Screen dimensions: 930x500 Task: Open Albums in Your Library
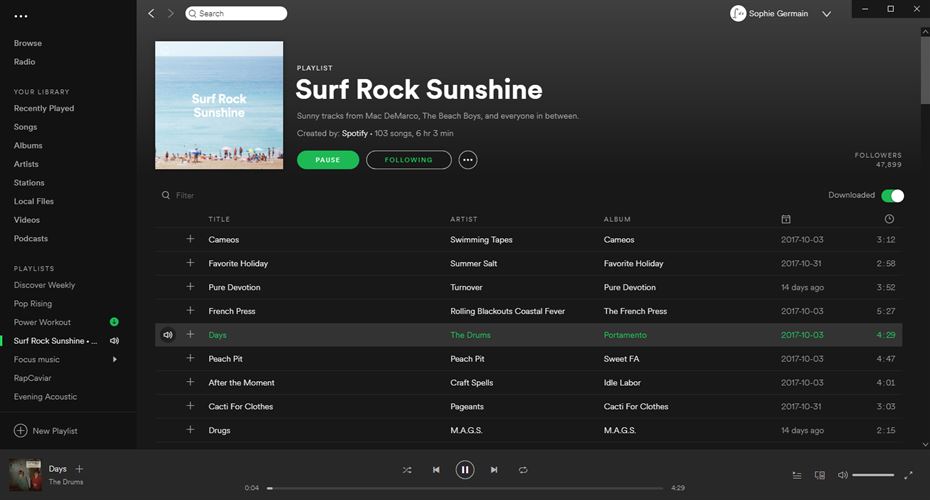(28, 145)
